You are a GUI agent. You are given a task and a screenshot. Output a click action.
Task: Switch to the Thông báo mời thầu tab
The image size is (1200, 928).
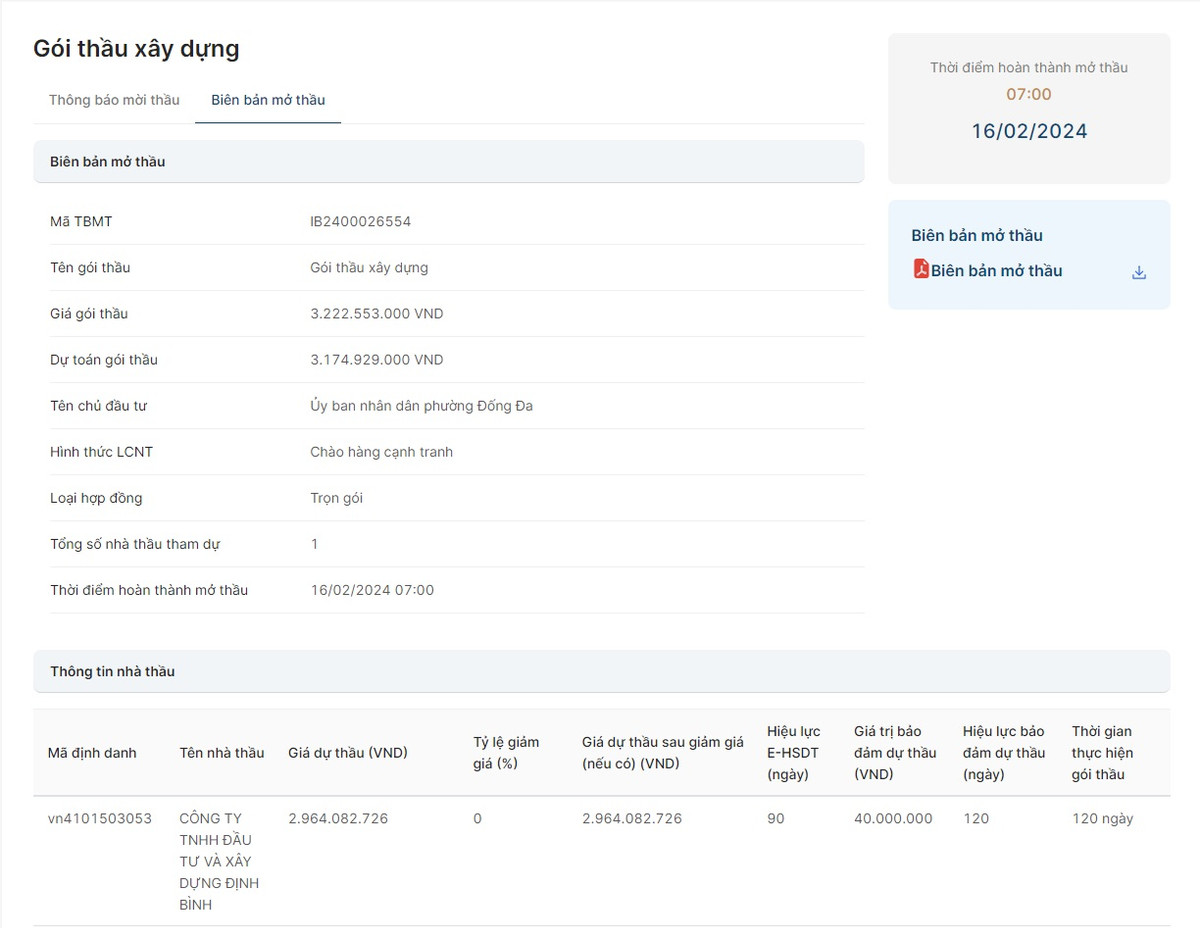pos(114,100)
